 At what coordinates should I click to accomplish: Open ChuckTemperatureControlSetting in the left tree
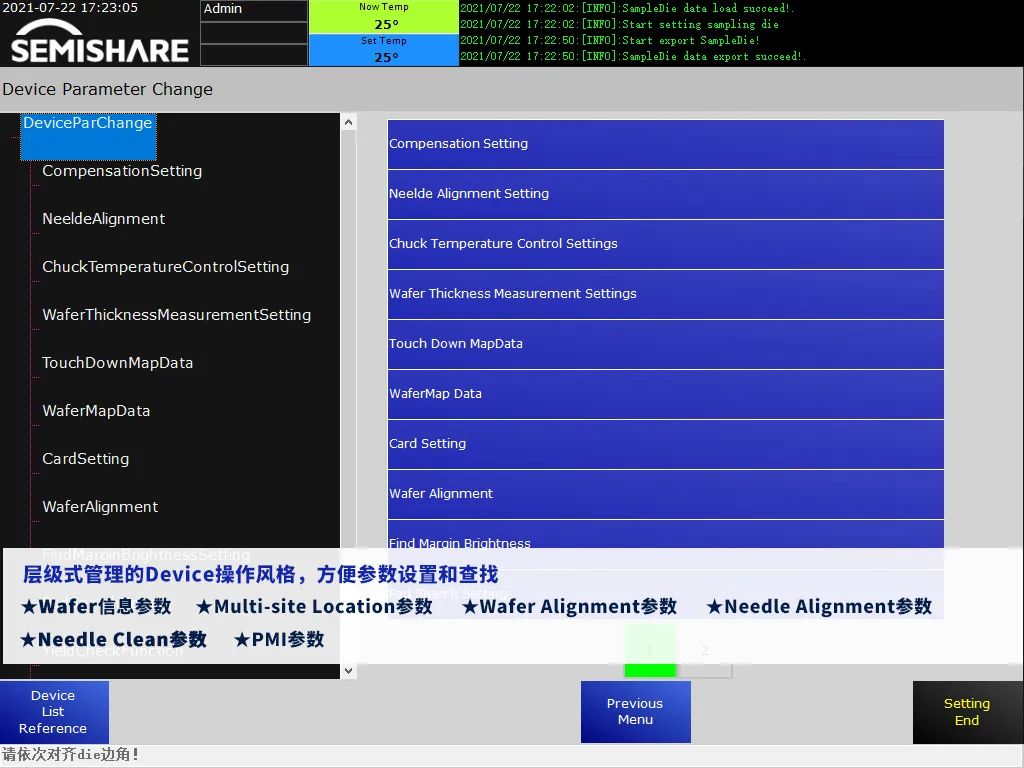166,267
